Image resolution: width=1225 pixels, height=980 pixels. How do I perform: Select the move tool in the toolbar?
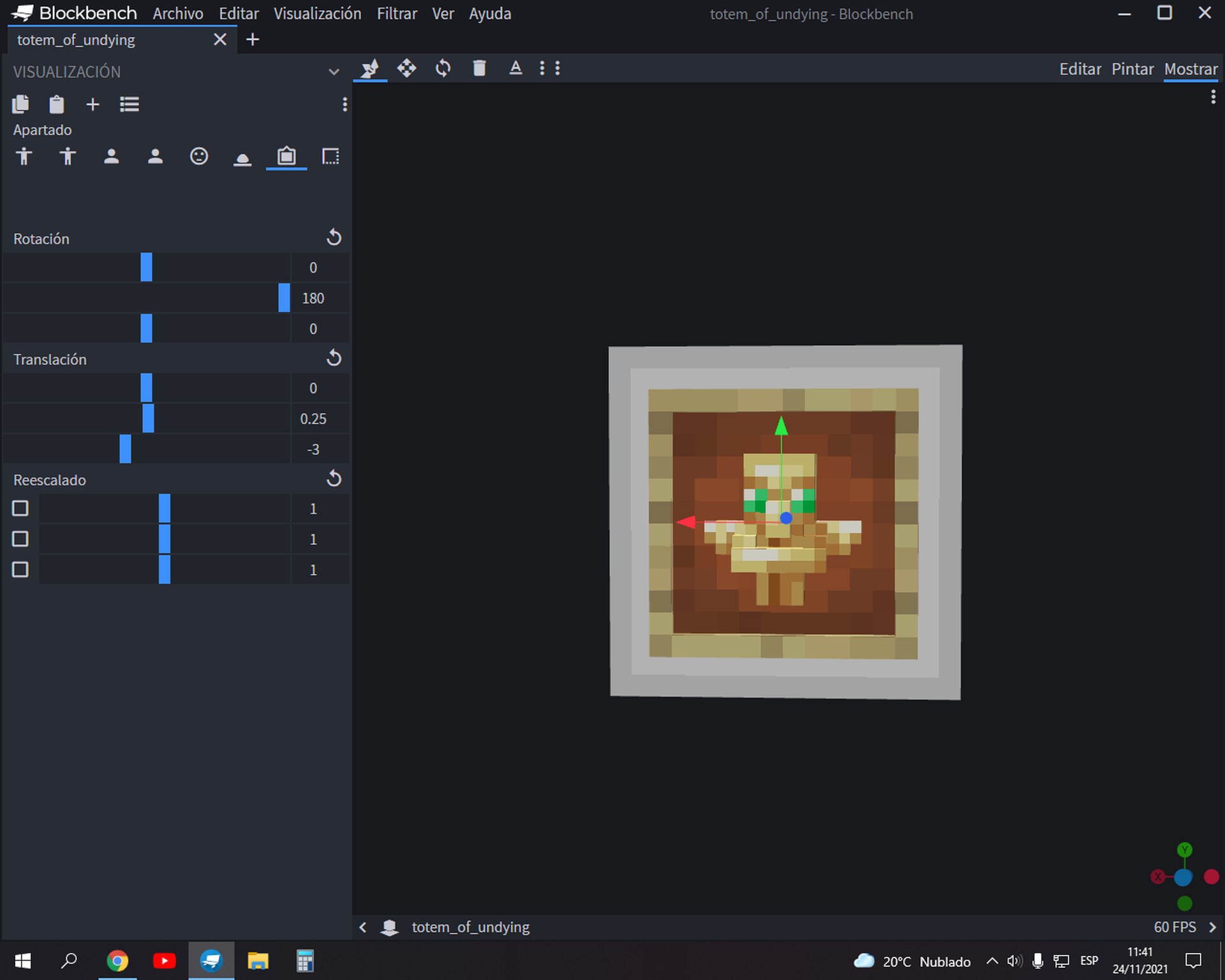click(408, 68)
